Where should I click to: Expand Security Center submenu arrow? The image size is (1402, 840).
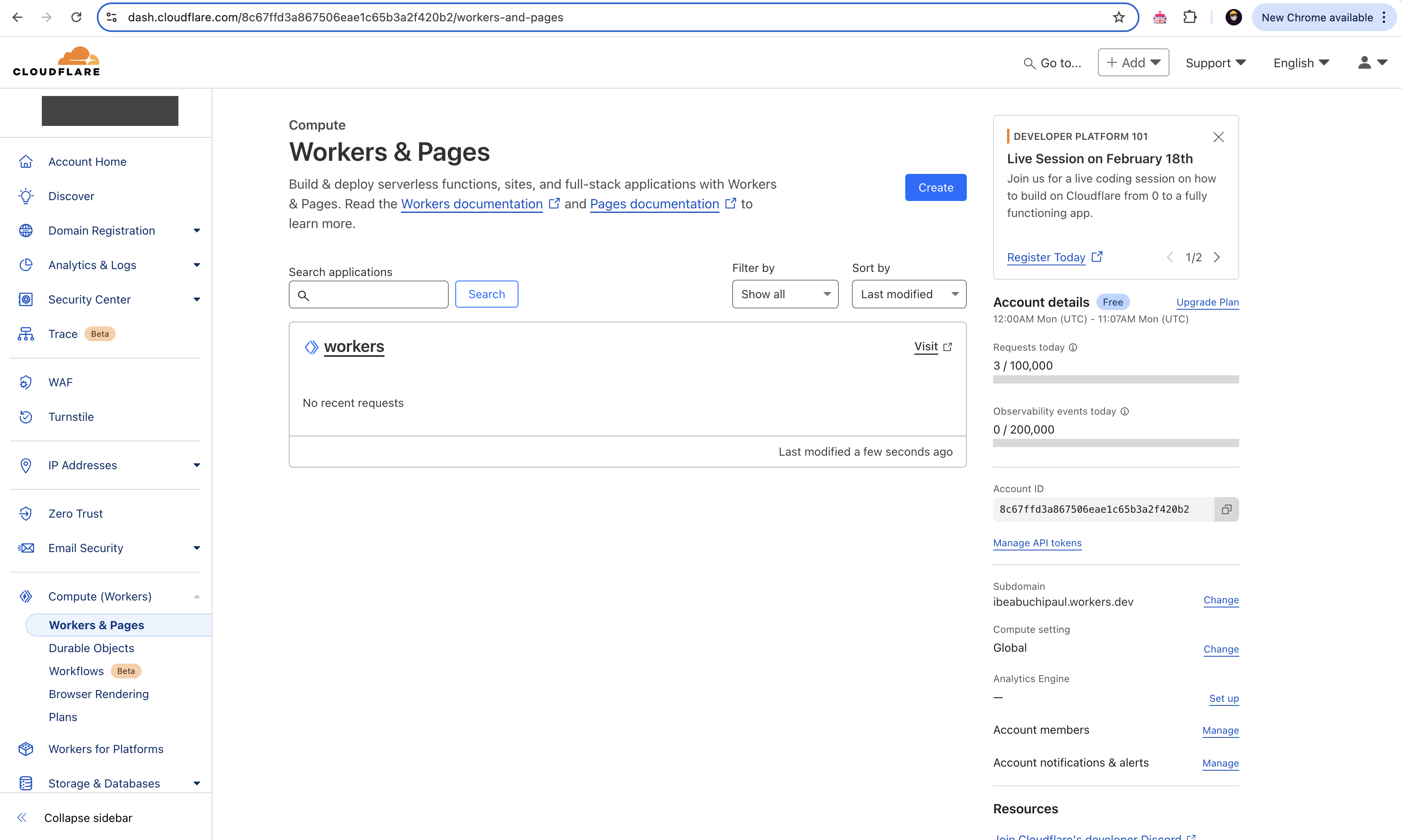pyautogui.click(x=196, y=299)
